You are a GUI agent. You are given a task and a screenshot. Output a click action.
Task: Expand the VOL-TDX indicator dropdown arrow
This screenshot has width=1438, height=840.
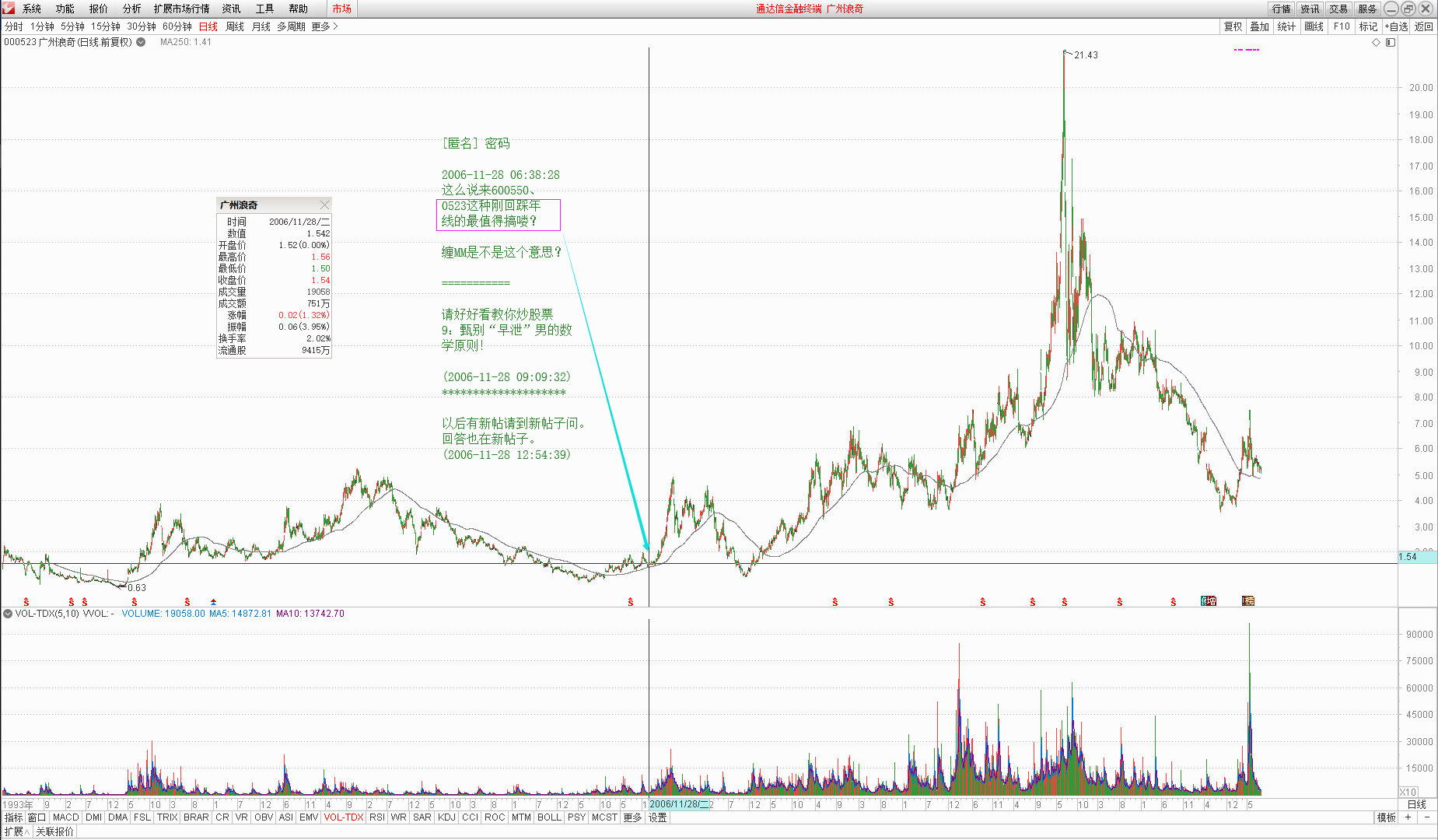click(x=8, y=614)
